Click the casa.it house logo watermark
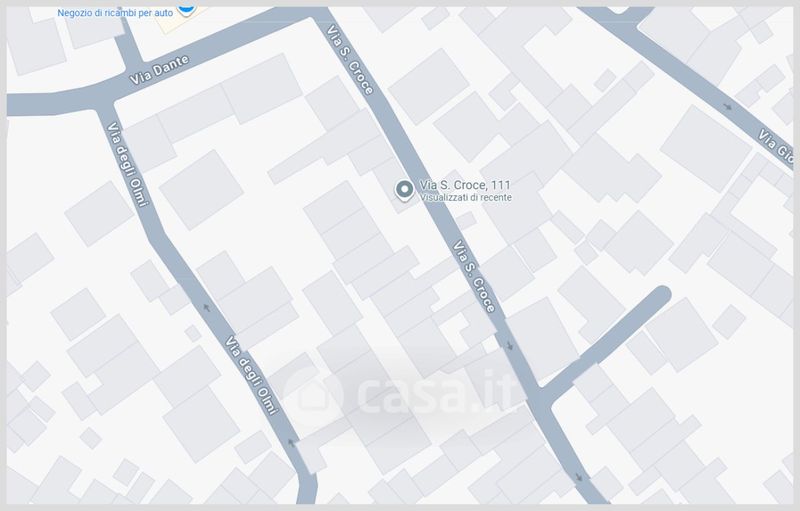Image resolution: width=800 pixels, height=511 pixels. (x=313, y=395)
